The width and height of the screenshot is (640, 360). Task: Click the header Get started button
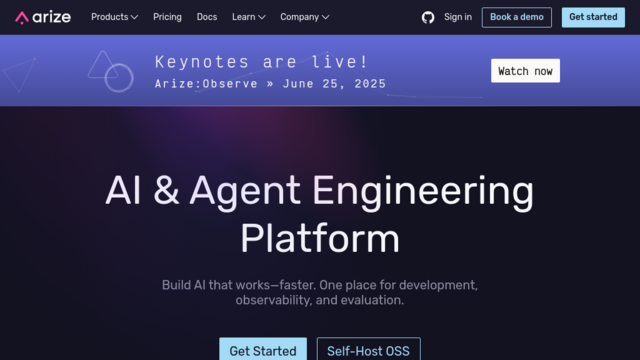(593, 17)
